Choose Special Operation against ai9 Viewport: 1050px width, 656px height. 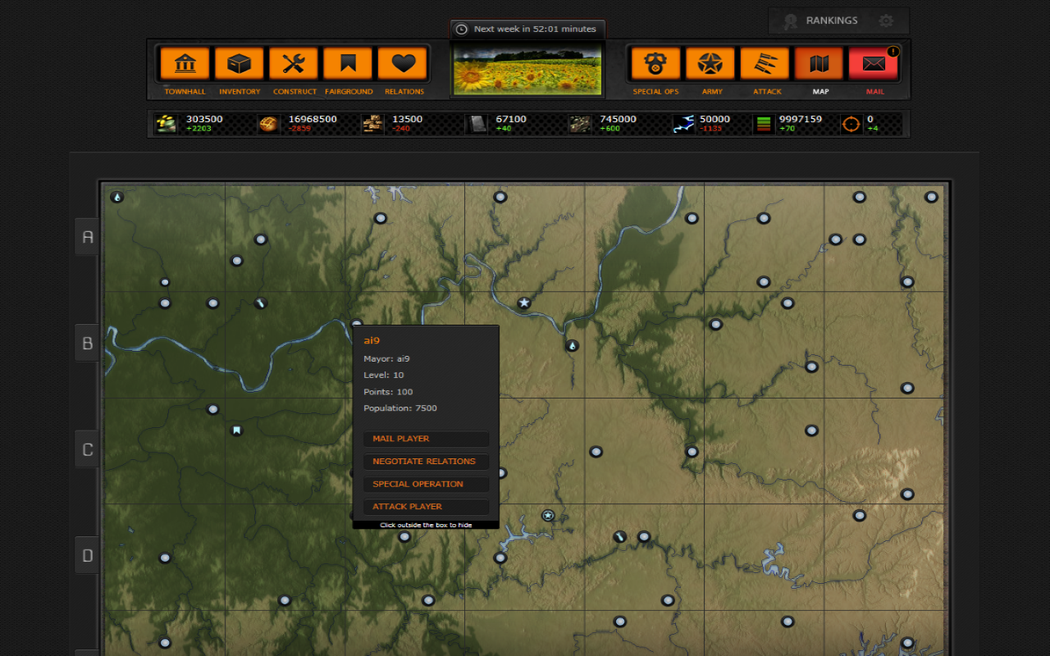[426, 484]
